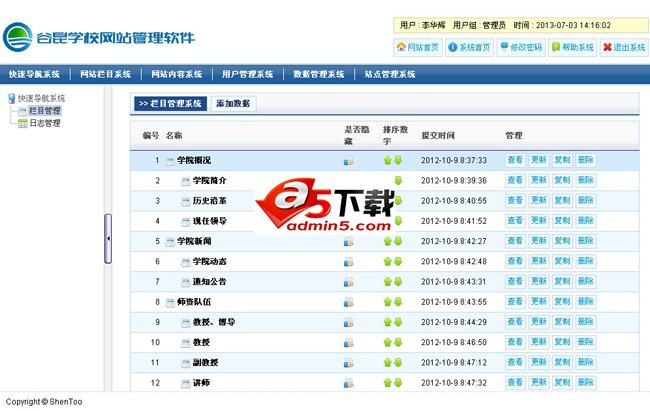Toggle hidden status of 师资队伍 row

[348, 302]
